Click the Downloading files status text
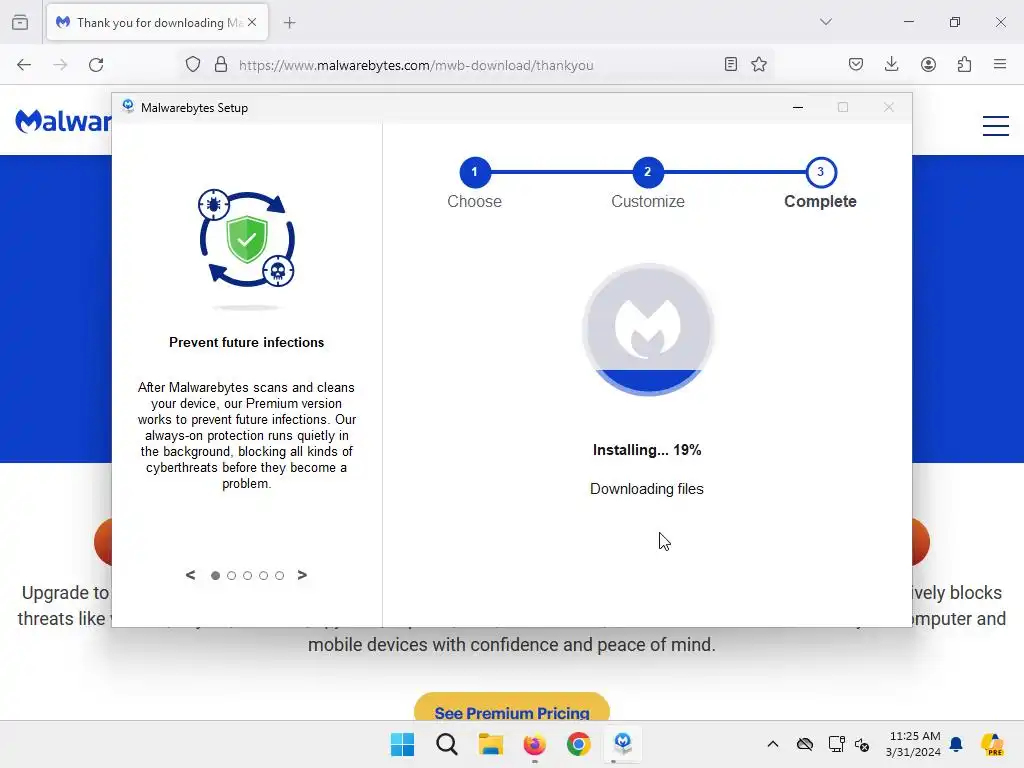This screenshot has width=1024, height=768. [x=647, y=489]
